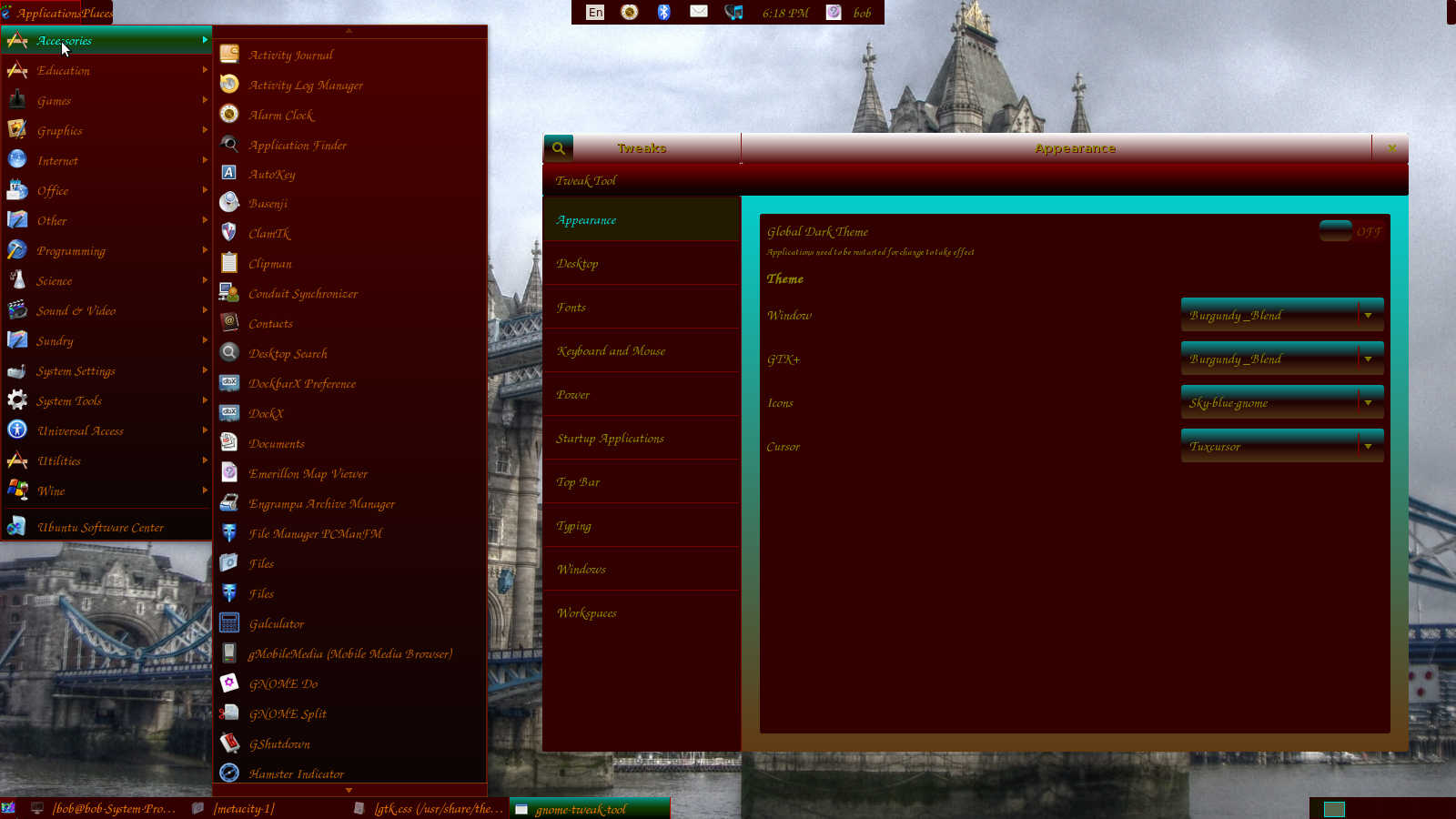Click the mail envelope icon in top panel
This screenshot has width=1456, height=819.
[699, 12]
